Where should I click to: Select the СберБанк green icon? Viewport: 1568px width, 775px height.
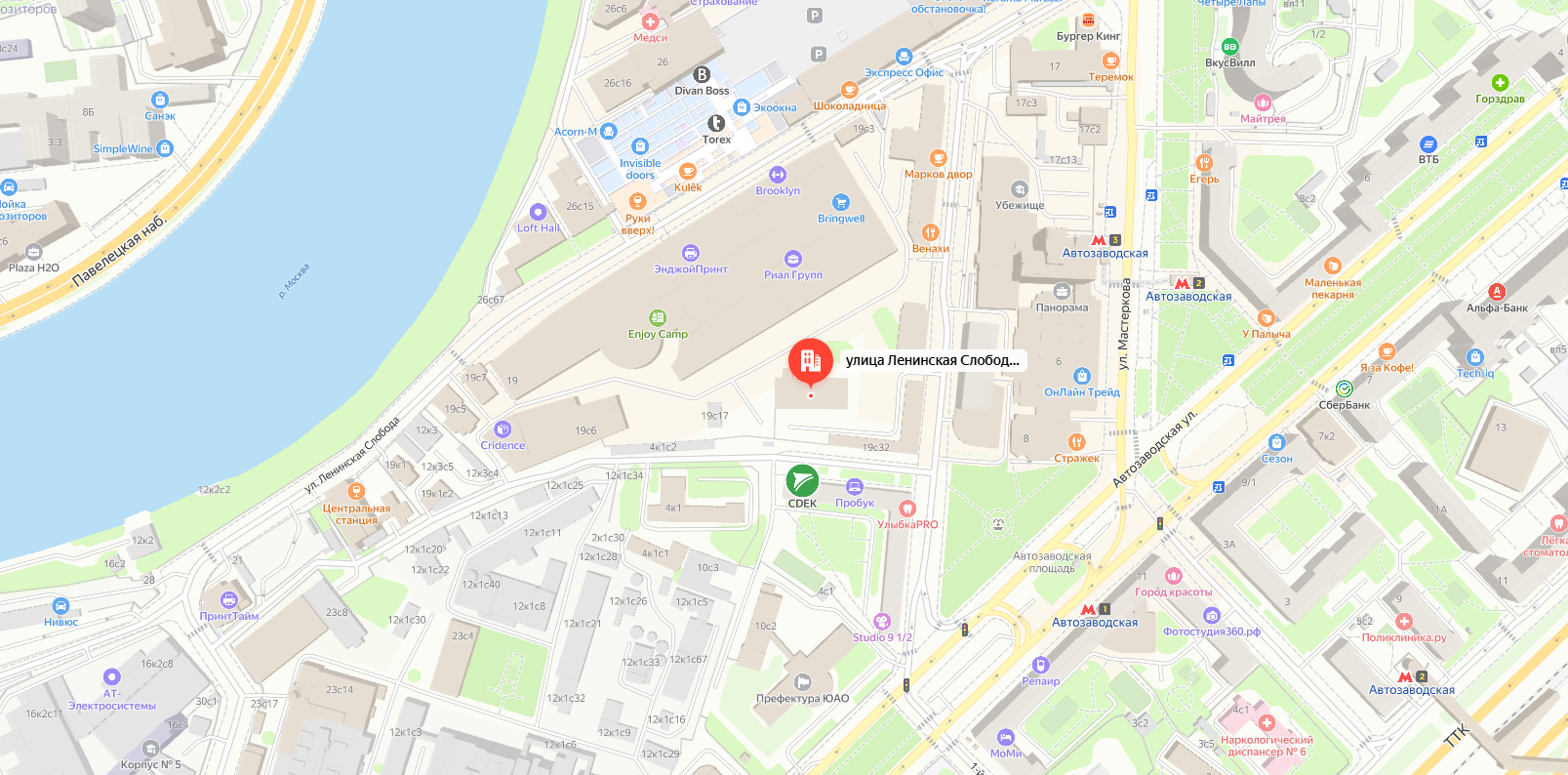pos(1344,388)
